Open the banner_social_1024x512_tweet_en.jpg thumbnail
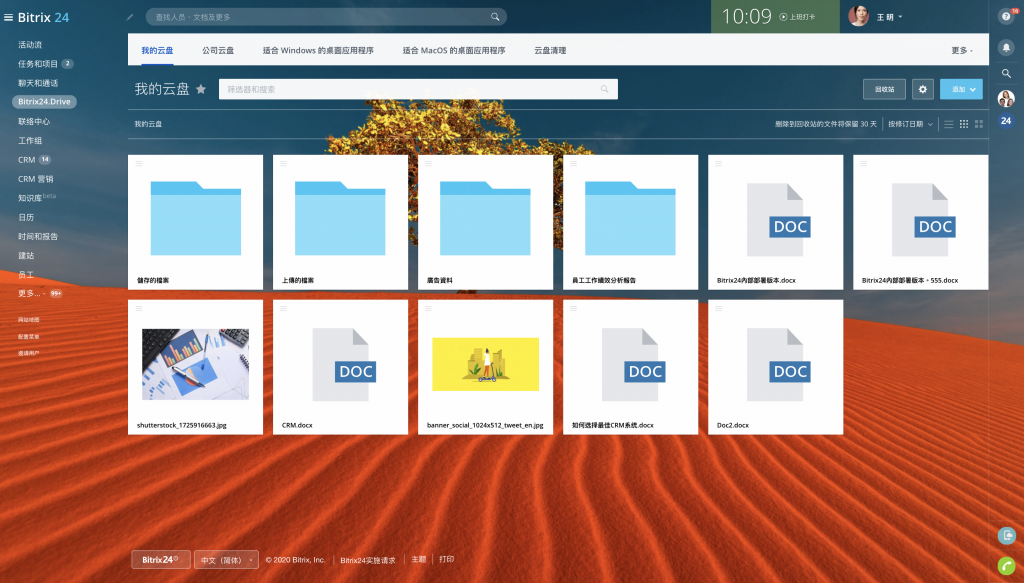Image resolution: width=1024 pixels, height=583 pixels. (485, 364)
